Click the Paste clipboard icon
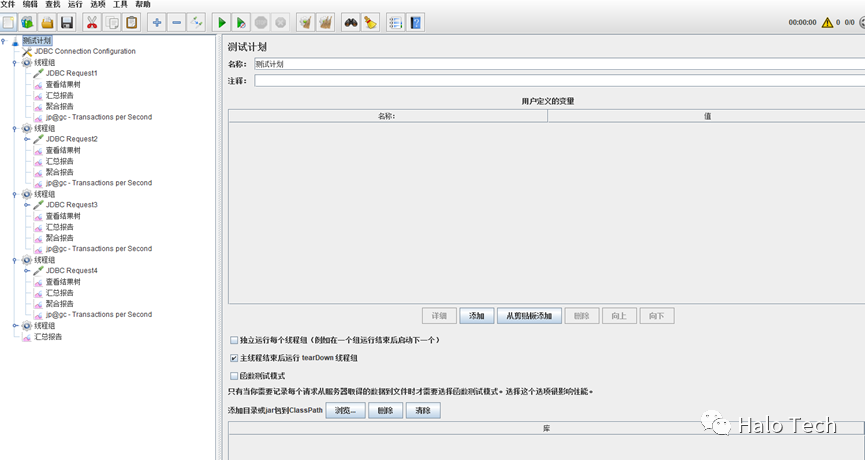This screenshot has width=865, height=460. (x=131, y=23)
